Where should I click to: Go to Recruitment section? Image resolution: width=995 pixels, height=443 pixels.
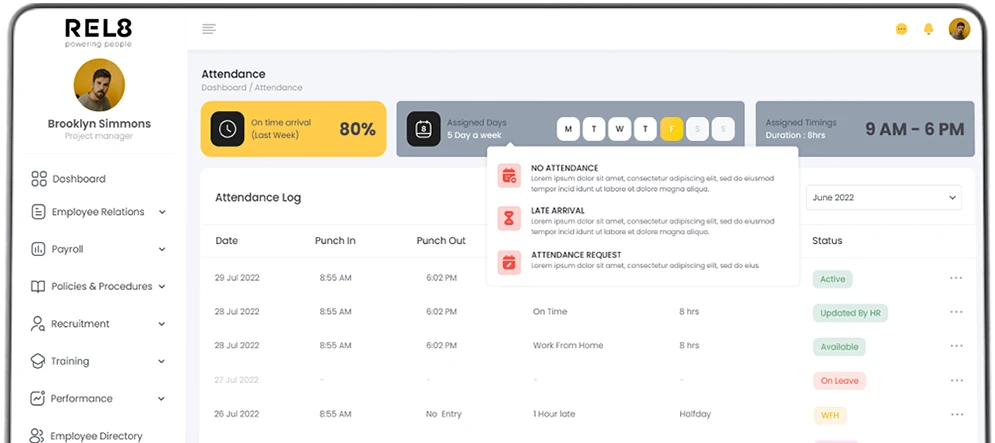coord(80,324)
